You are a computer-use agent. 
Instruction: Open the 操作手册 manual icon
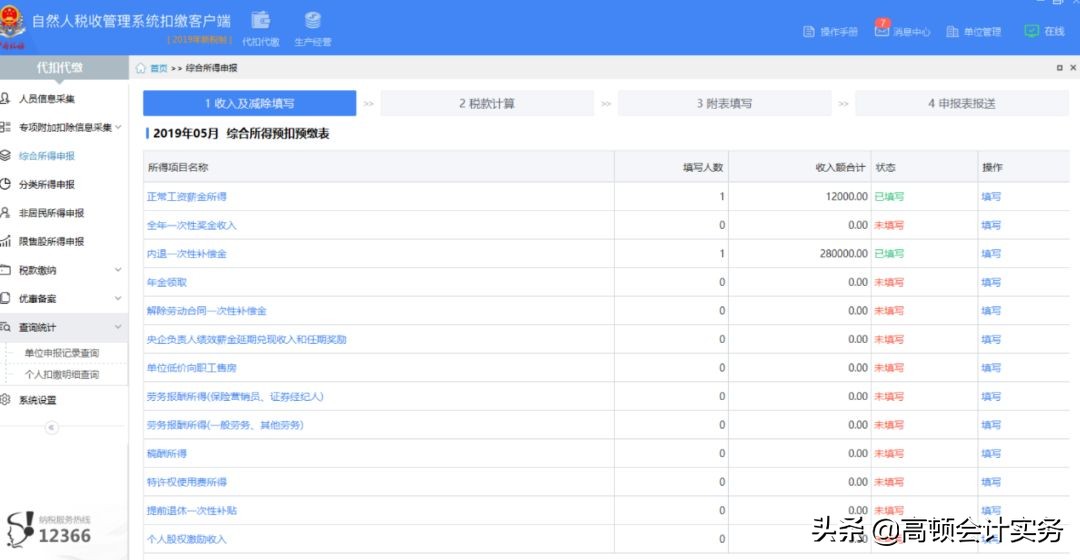(809, 32)
